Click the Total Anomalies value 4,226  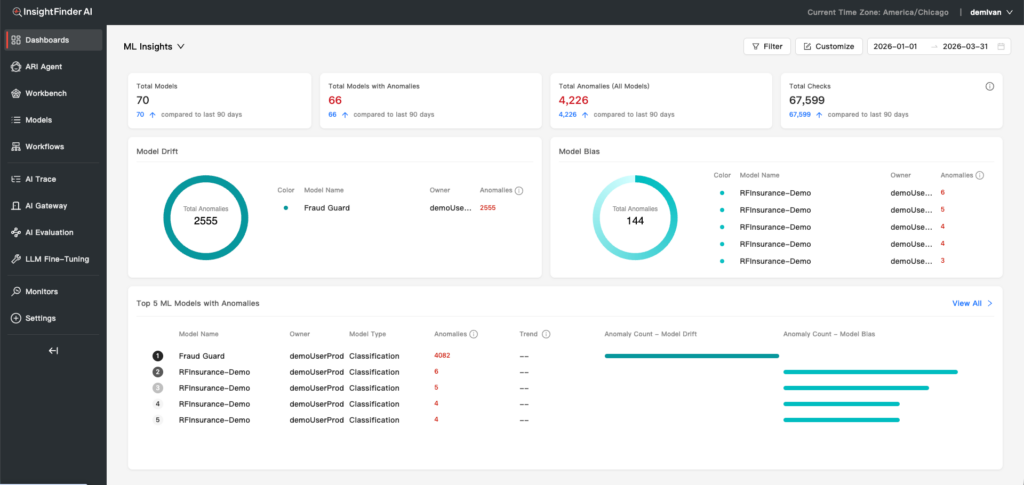click(x=574, y=101)
